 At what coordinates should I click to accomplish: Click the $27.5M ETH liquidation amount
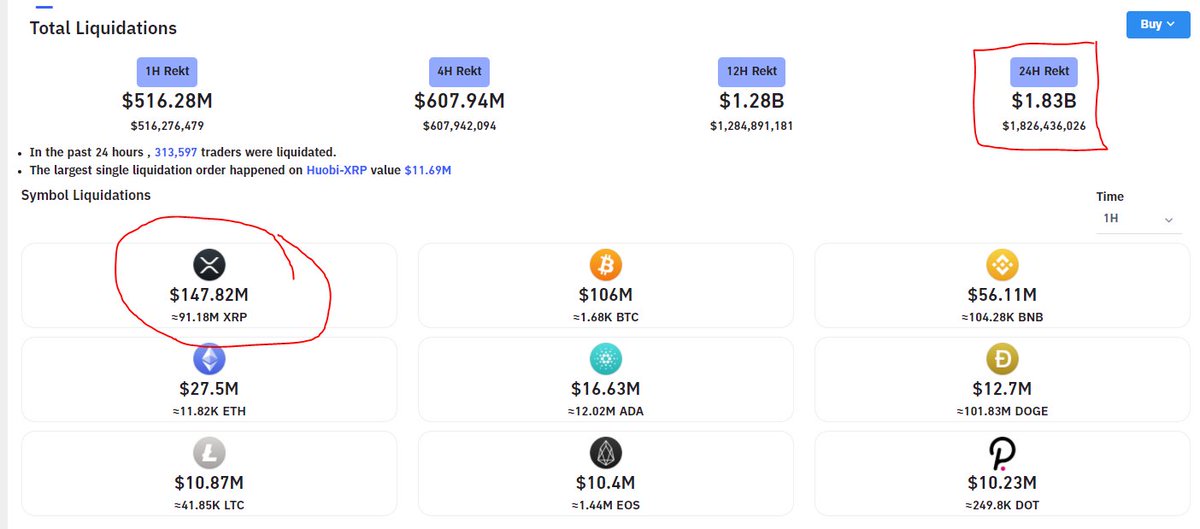[210, 388]
